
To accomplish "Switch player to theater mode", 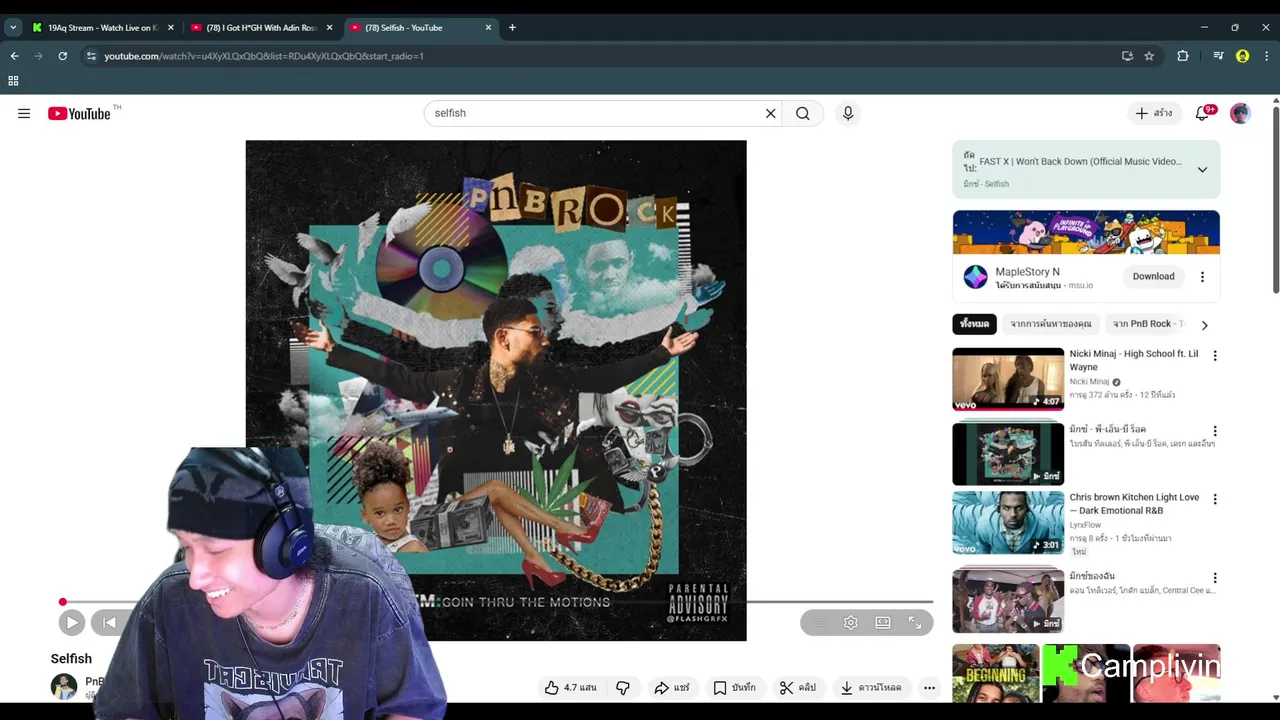I will pyautogui.click(x=883, y=622).
